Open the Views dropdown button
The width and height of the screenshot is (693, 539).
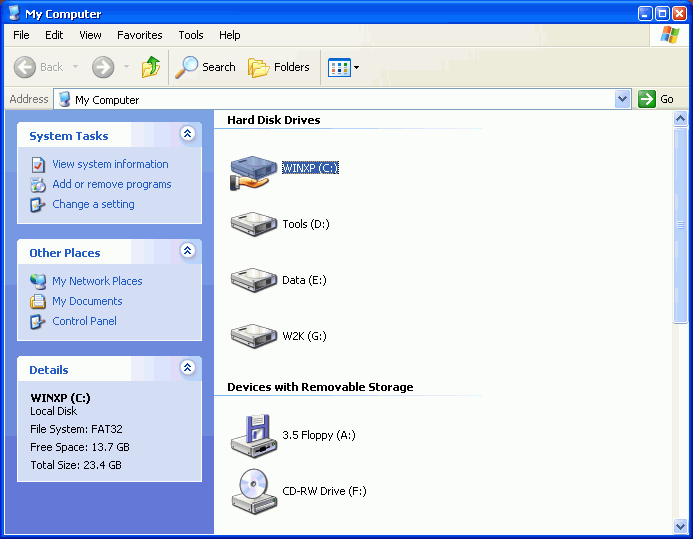[344, 67]
